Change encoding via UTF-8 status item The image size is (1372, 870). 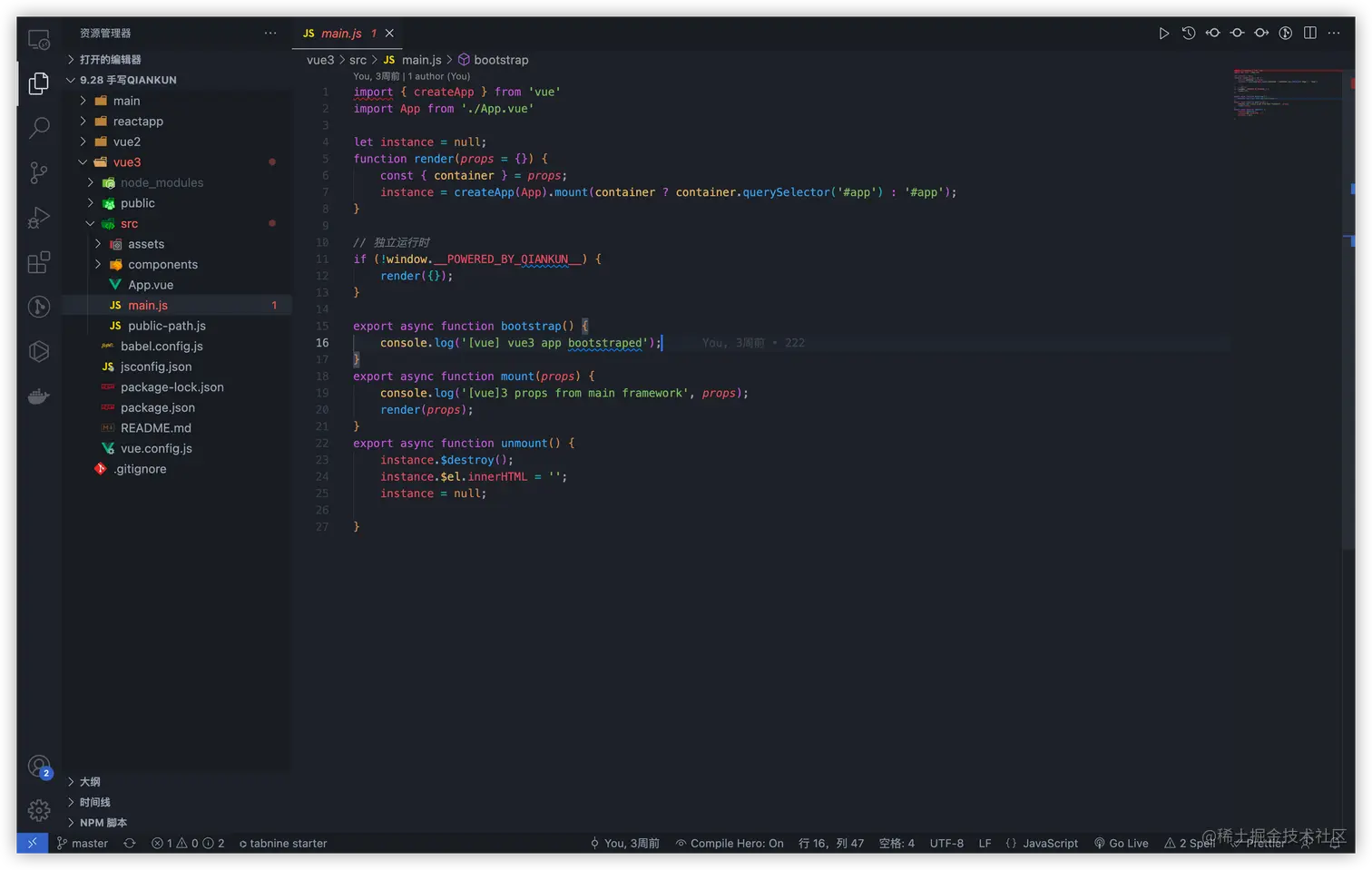coord(946,843)
